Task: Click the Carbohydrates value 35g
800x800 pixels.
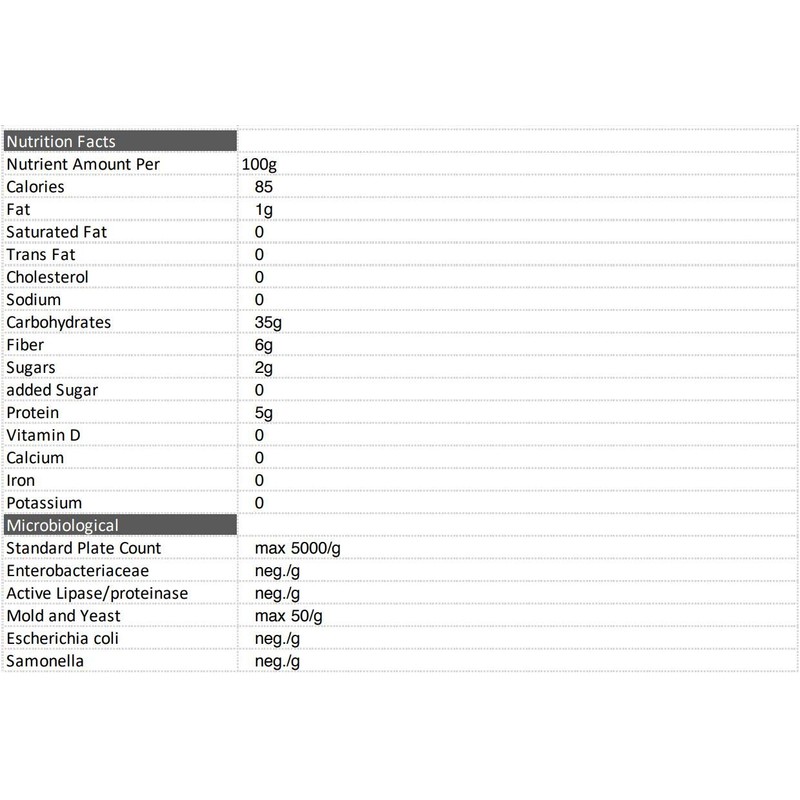Action: [269, 322]
